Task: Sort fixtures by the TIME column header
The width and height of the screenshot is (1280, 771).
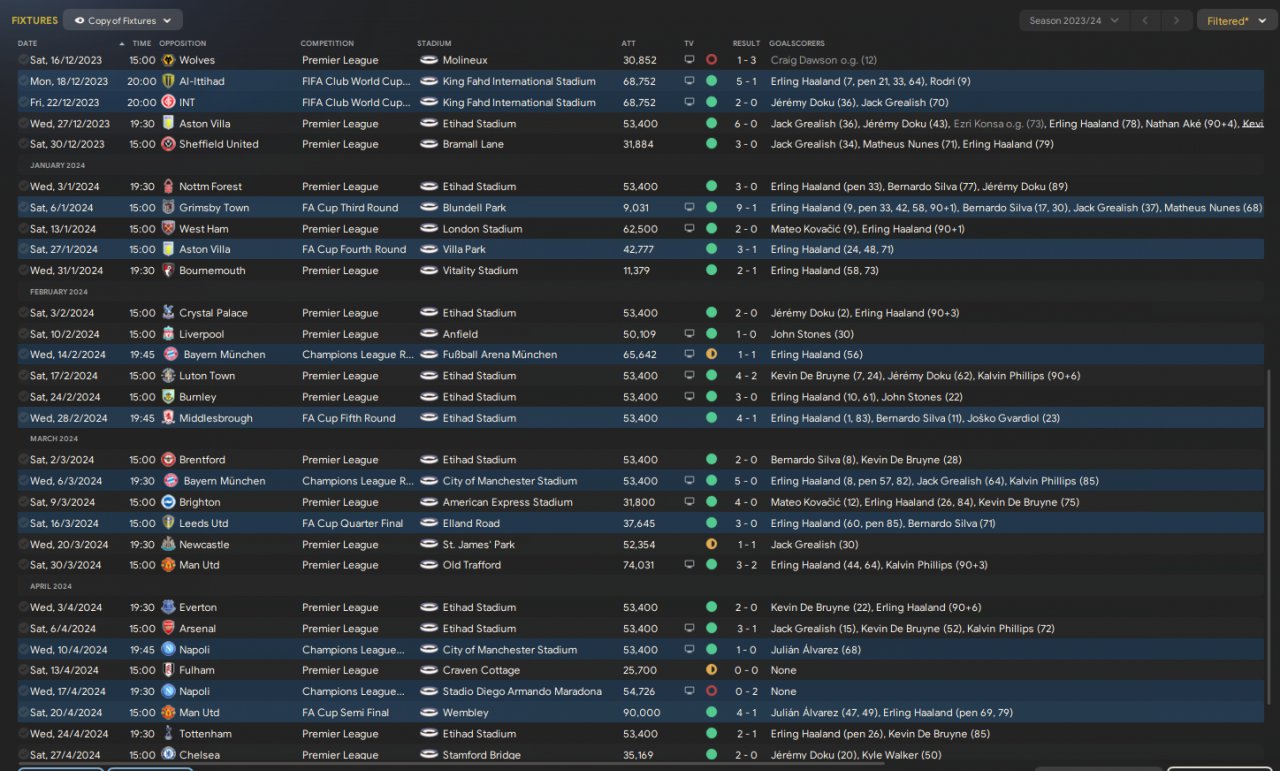Action: pyautogui.click(x=142, y=43)
